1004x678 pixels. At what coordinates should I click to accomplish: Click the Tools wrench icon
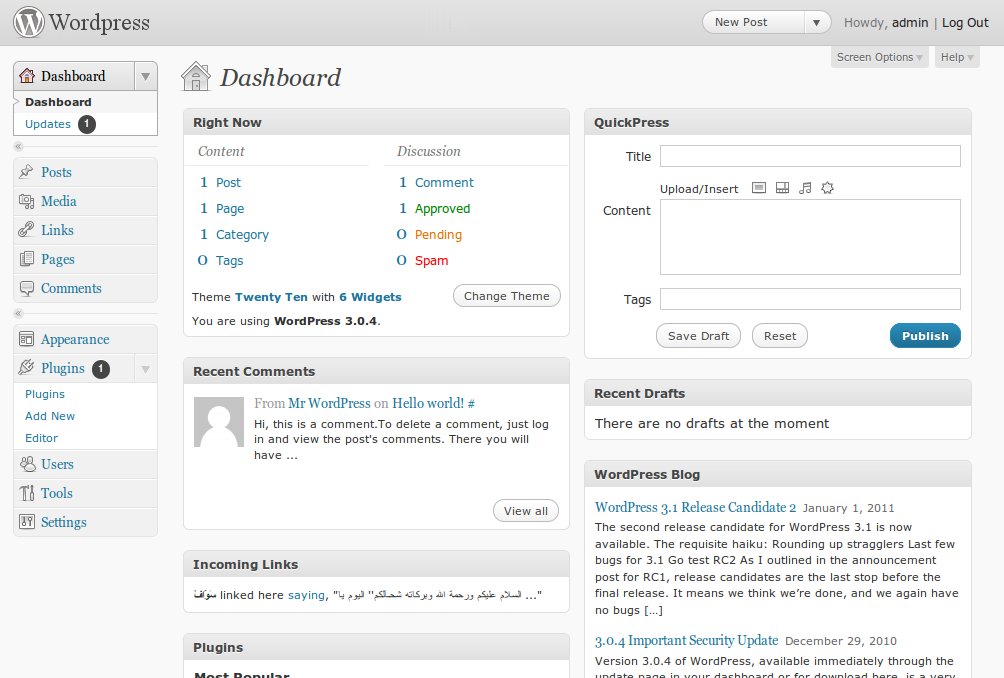click(x=26, y=493)
